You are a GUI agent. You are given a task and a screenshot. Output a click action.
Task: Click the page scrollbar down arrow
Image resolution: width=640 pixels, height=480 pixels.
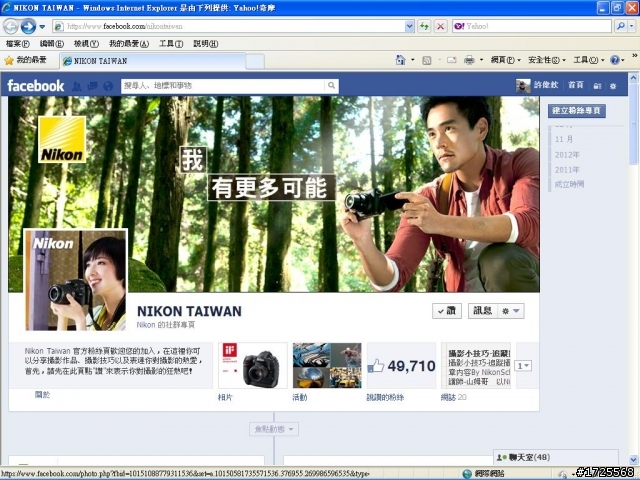coord(633,460)
